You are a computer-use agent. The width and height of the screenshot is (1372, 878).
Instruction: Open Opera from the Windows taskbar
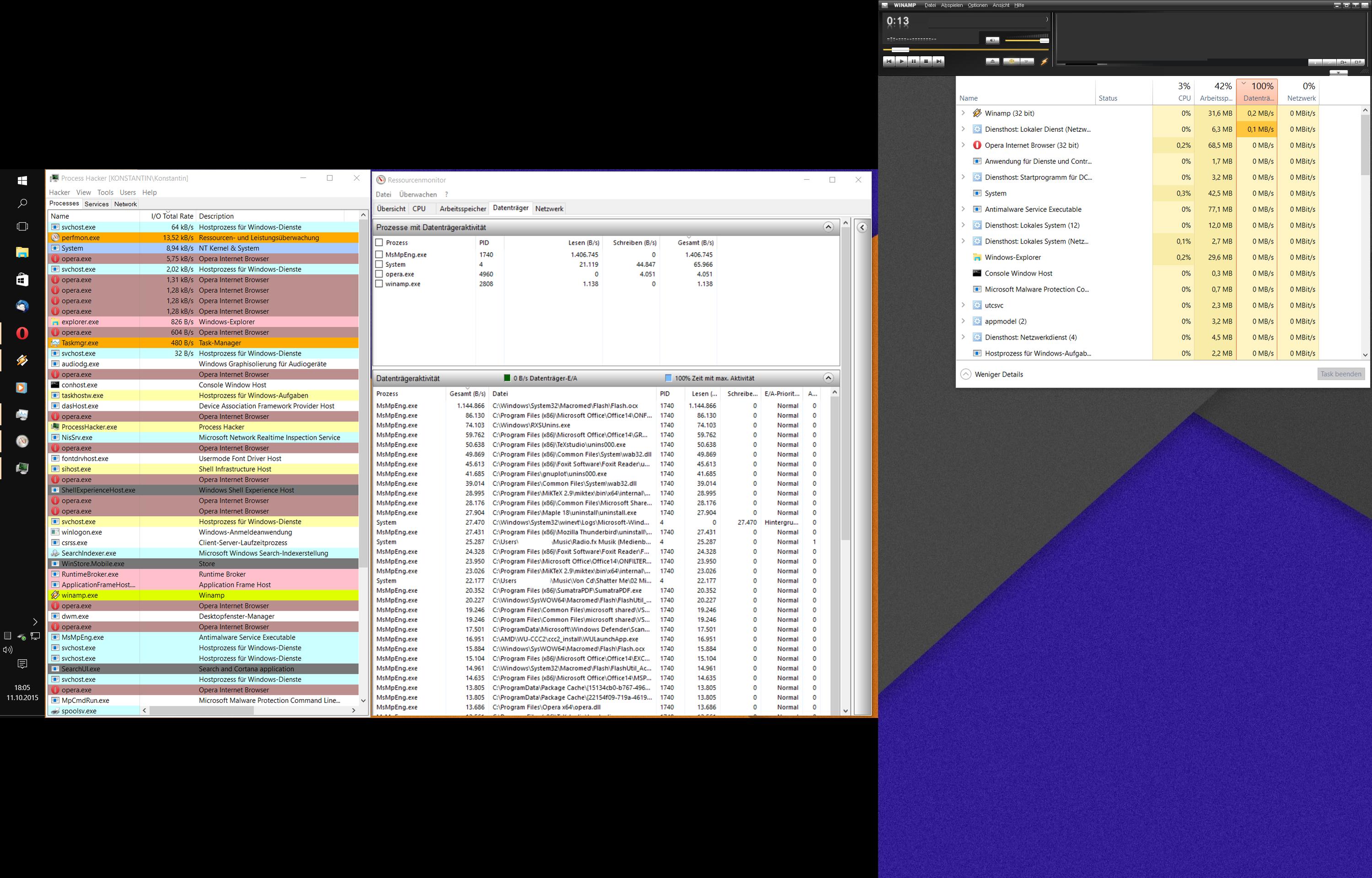[x=22, y=333]
